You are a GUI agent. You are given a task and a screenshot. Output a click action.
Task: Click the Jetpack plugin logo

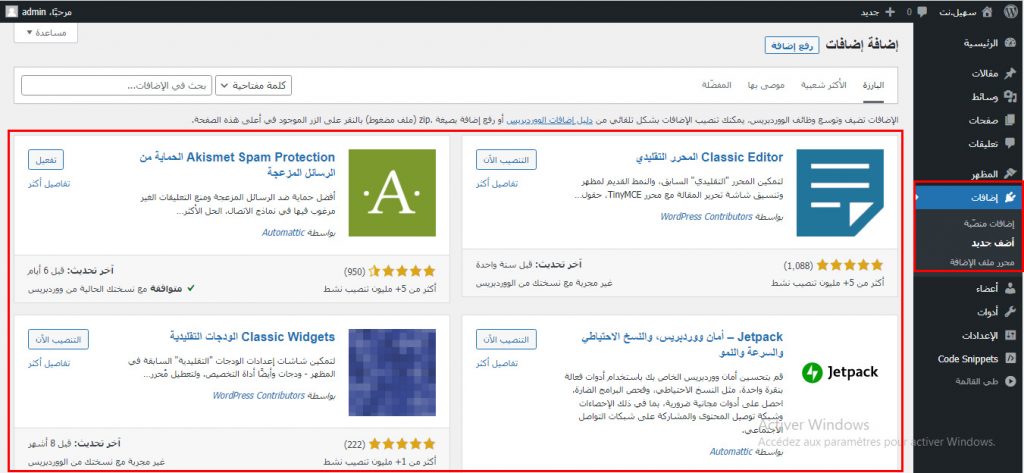(x=839, y=372)
